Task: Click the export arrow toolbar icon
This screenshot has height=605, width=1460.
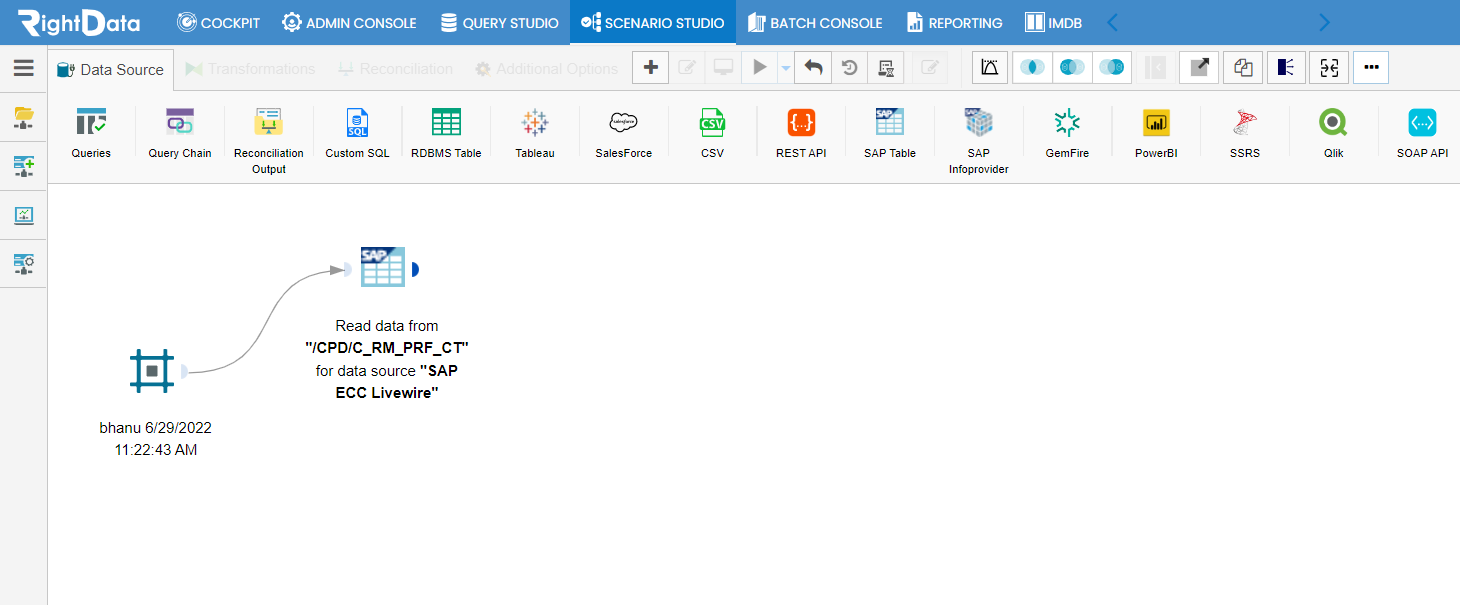Action: 1198,67
